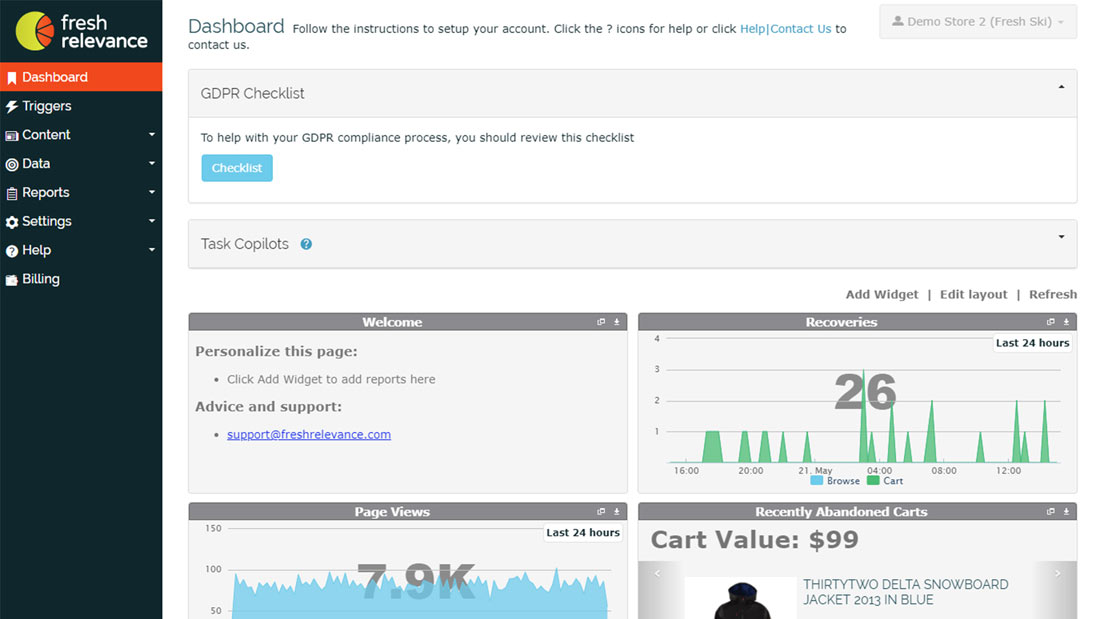Viewport: 1100px width, 619px height.
Task: Pop out the Recoveries widget
Action: point(1050,322)
